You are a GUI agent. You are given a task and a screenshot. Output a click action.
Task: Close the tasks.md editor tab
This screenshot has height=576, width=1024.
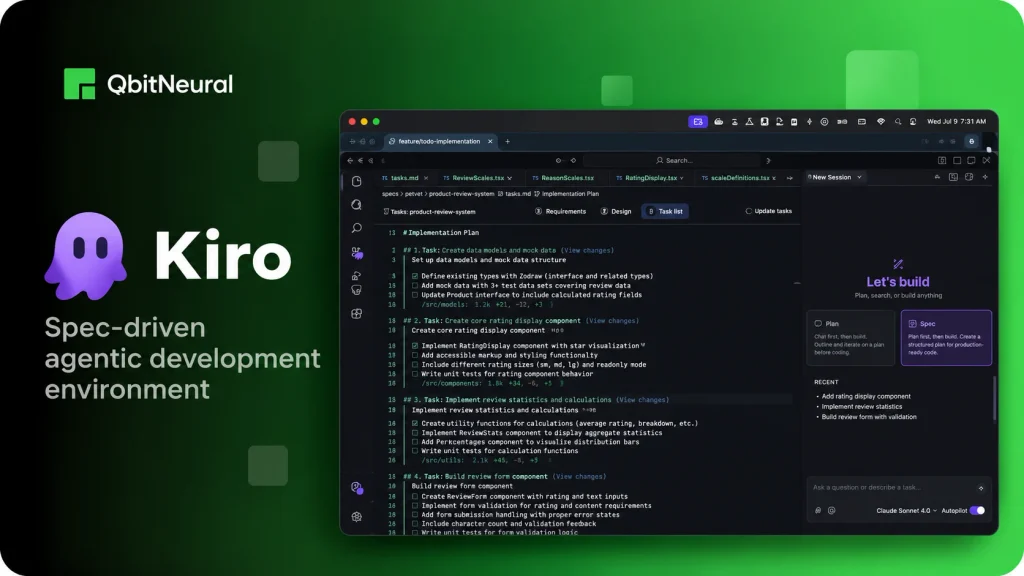tap(426, 178)
